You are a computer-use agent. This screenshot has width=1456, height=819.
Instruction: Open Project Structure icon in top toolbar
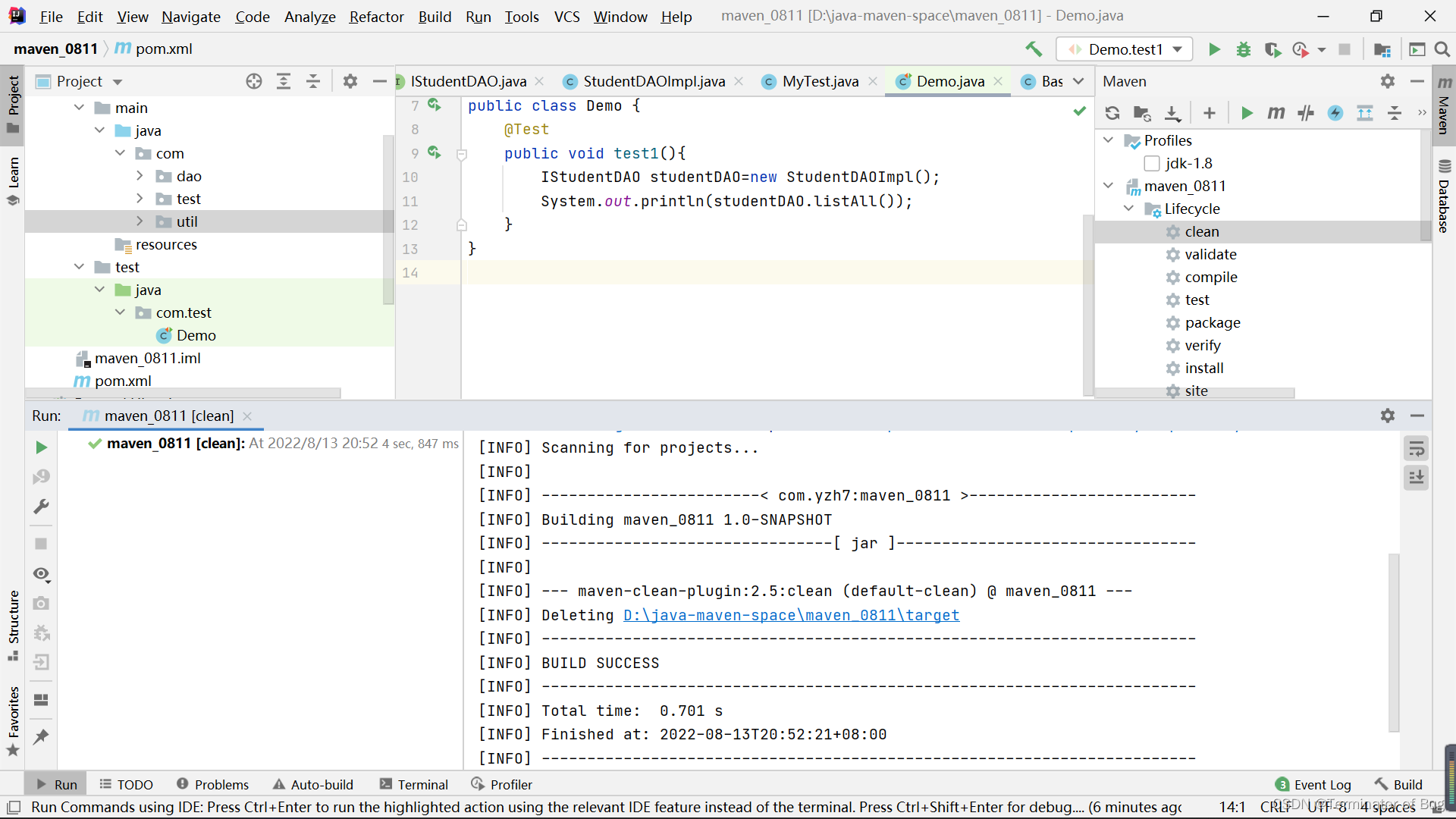(x=1382, y=49)
